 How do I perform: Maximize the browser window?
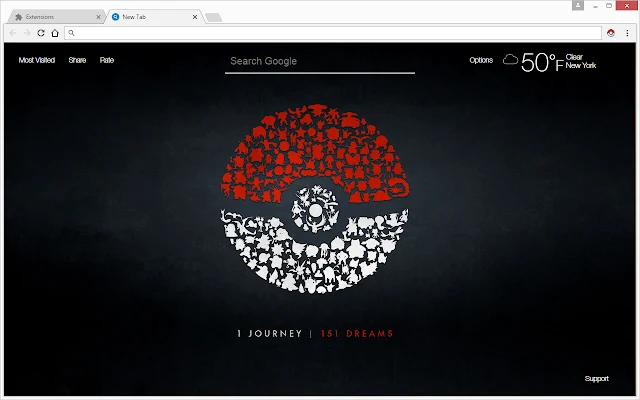pos(609,6)
